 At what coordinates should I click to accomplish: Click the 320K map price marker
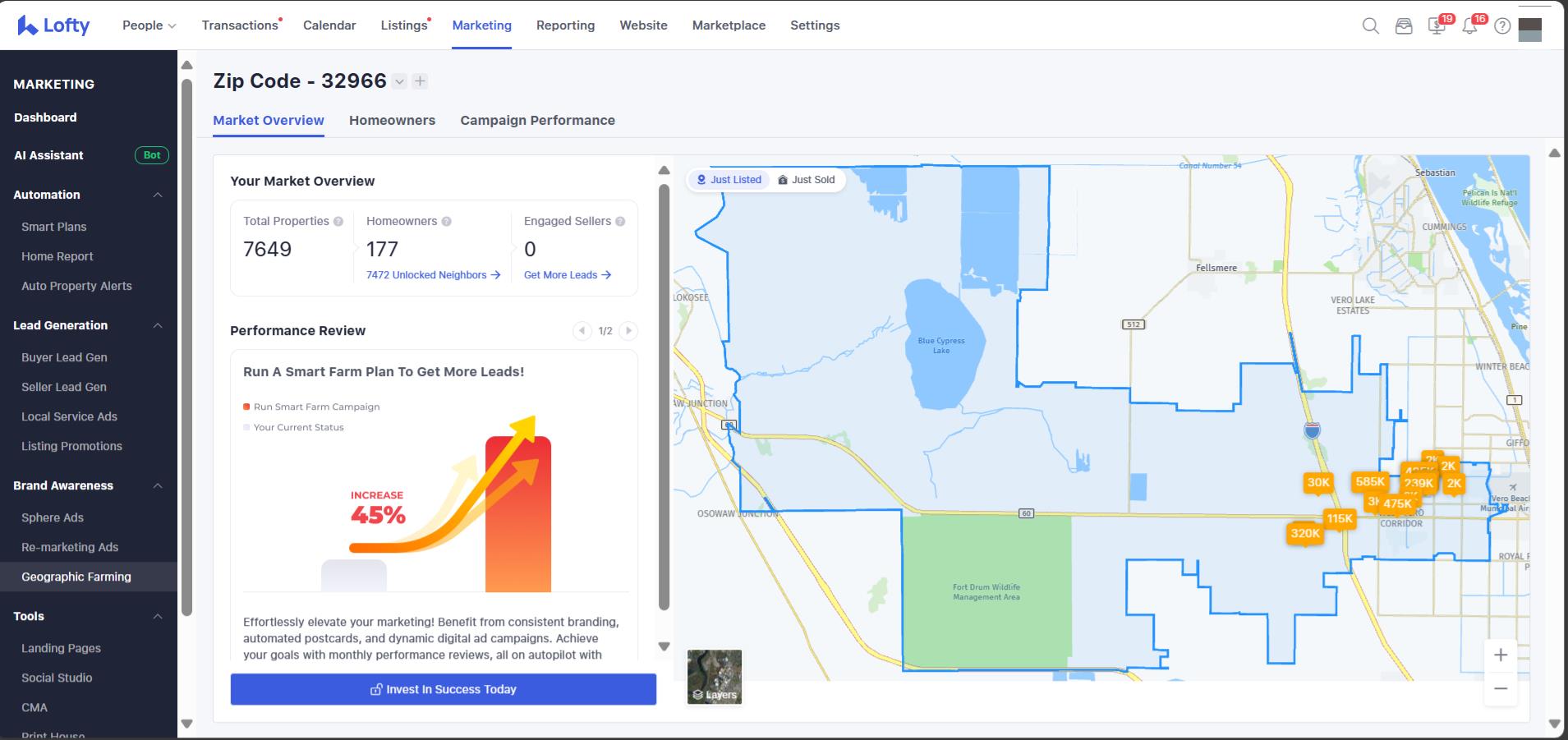coord(1305,534)
